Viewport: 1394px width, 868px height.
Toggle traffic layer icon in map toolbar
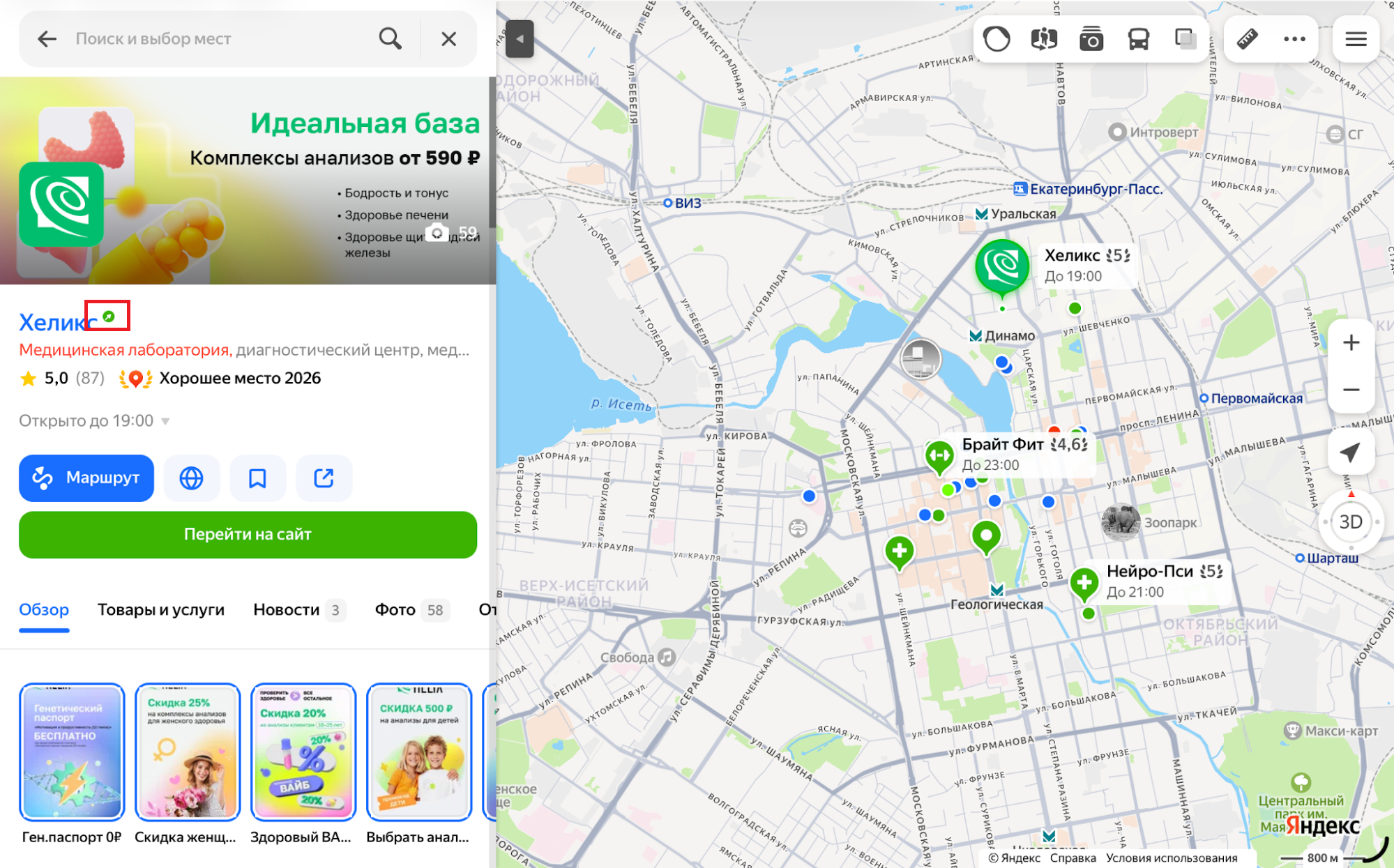coord(997,39)
